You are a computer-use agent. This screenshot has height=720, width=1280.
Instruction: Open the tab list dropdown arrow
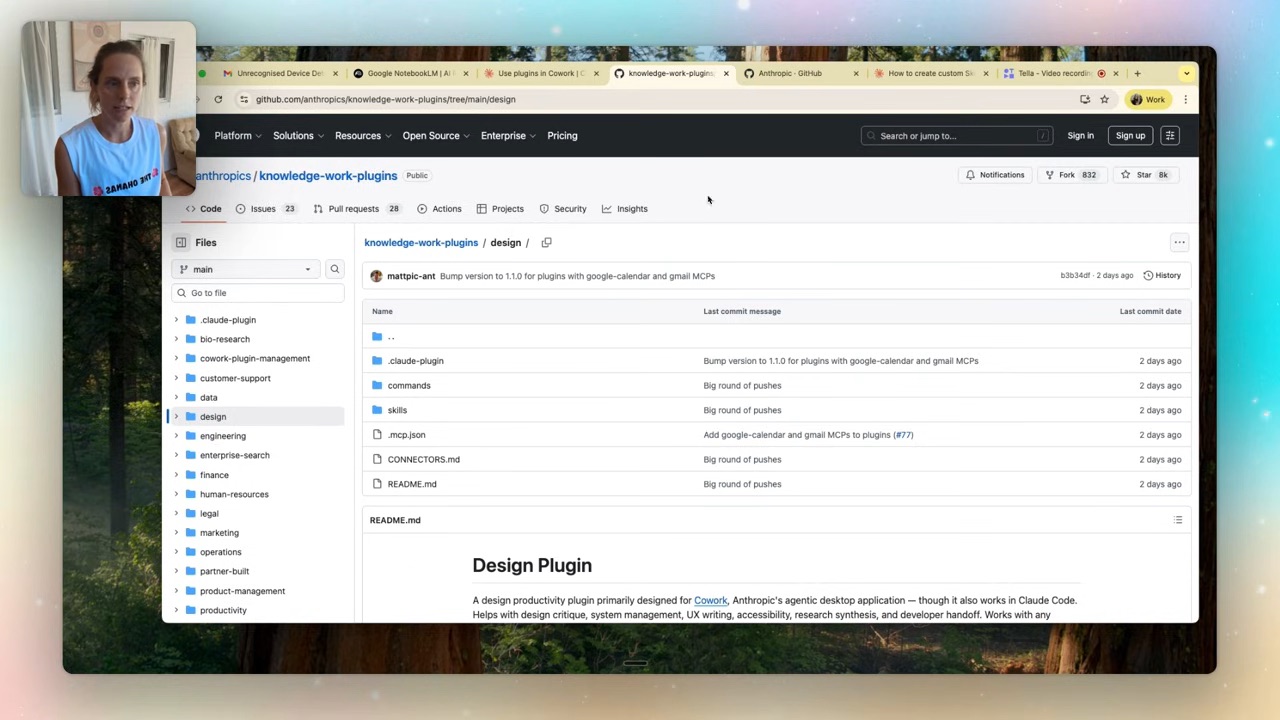coord(1186,73)
